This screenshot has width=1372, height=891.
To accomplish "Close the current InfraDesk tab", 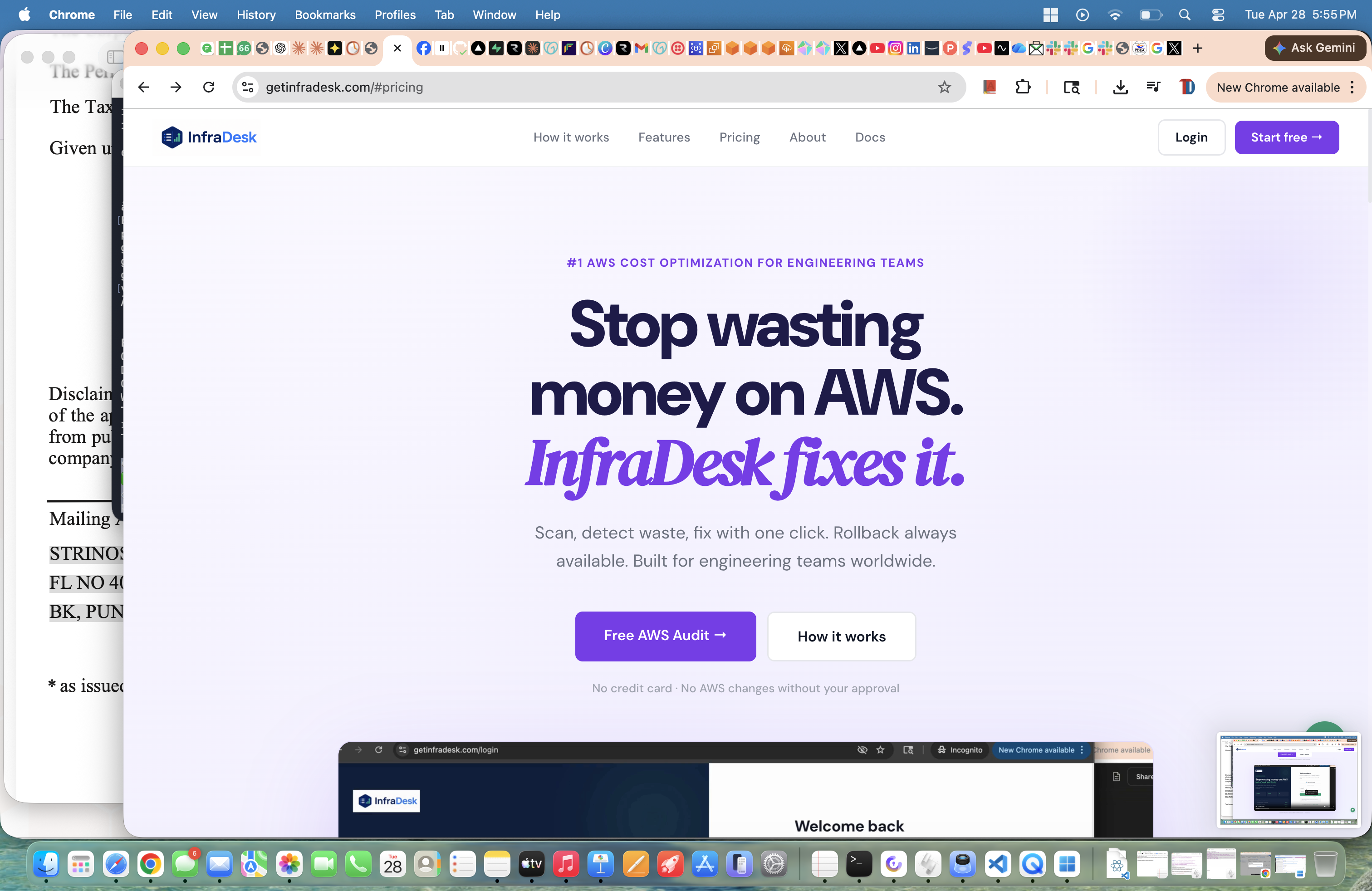I will click(397, 49).
